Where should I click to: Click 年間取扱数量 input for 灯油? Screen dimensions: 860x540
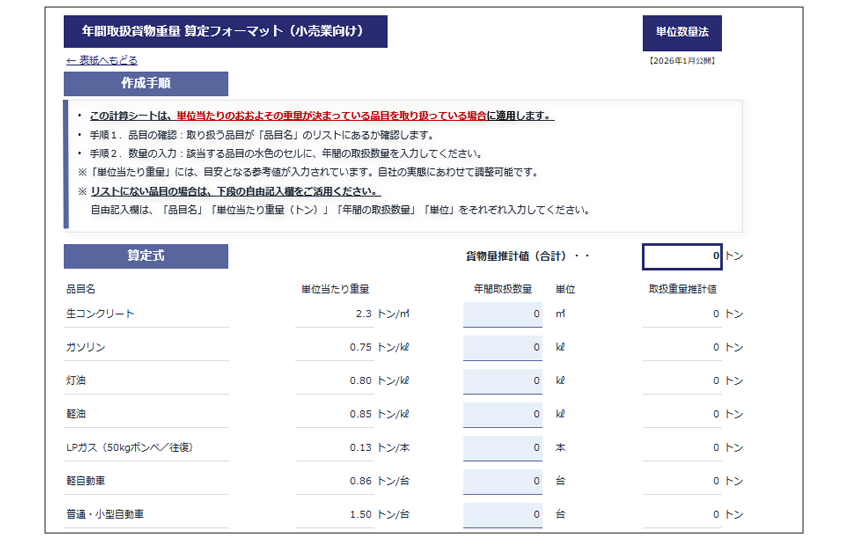(502, 381)
